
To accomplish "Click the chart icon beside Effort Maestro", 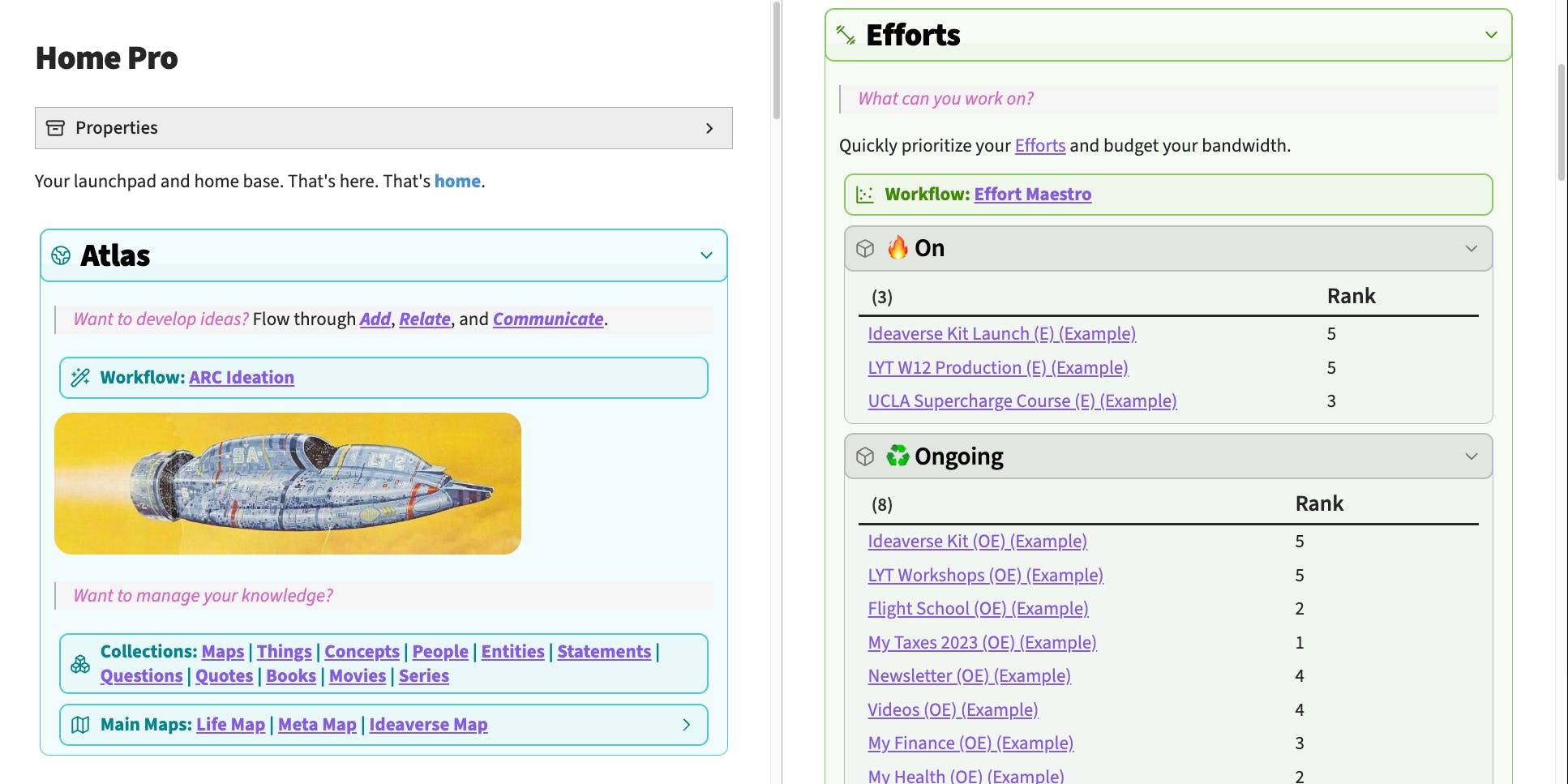I will click(865, 195).
